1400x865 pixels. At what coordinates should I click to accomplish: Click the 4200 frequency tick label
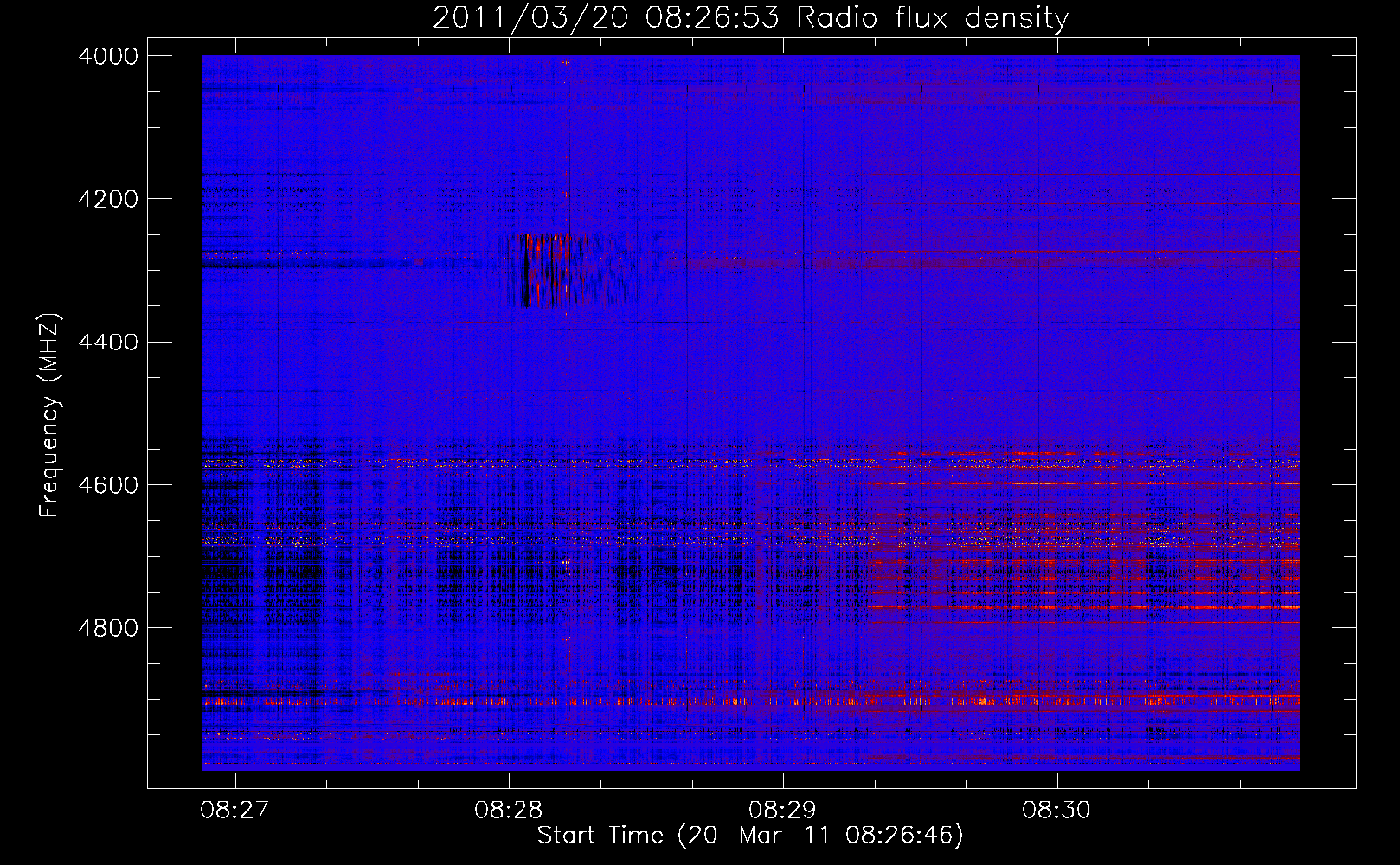click(x=108, y=199)
